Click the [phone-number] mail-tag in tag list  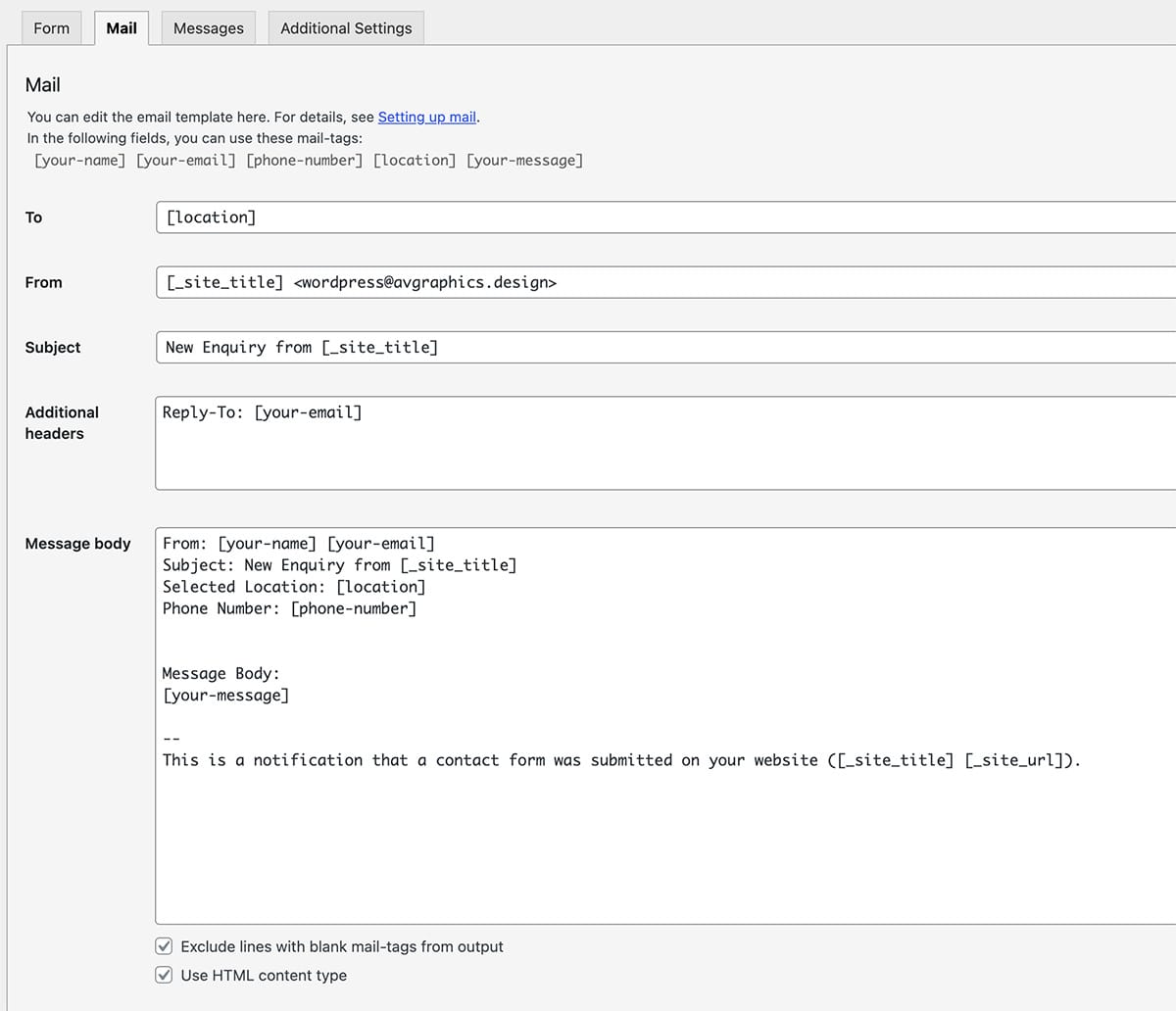pyautogui.click(x=304, y=160)
